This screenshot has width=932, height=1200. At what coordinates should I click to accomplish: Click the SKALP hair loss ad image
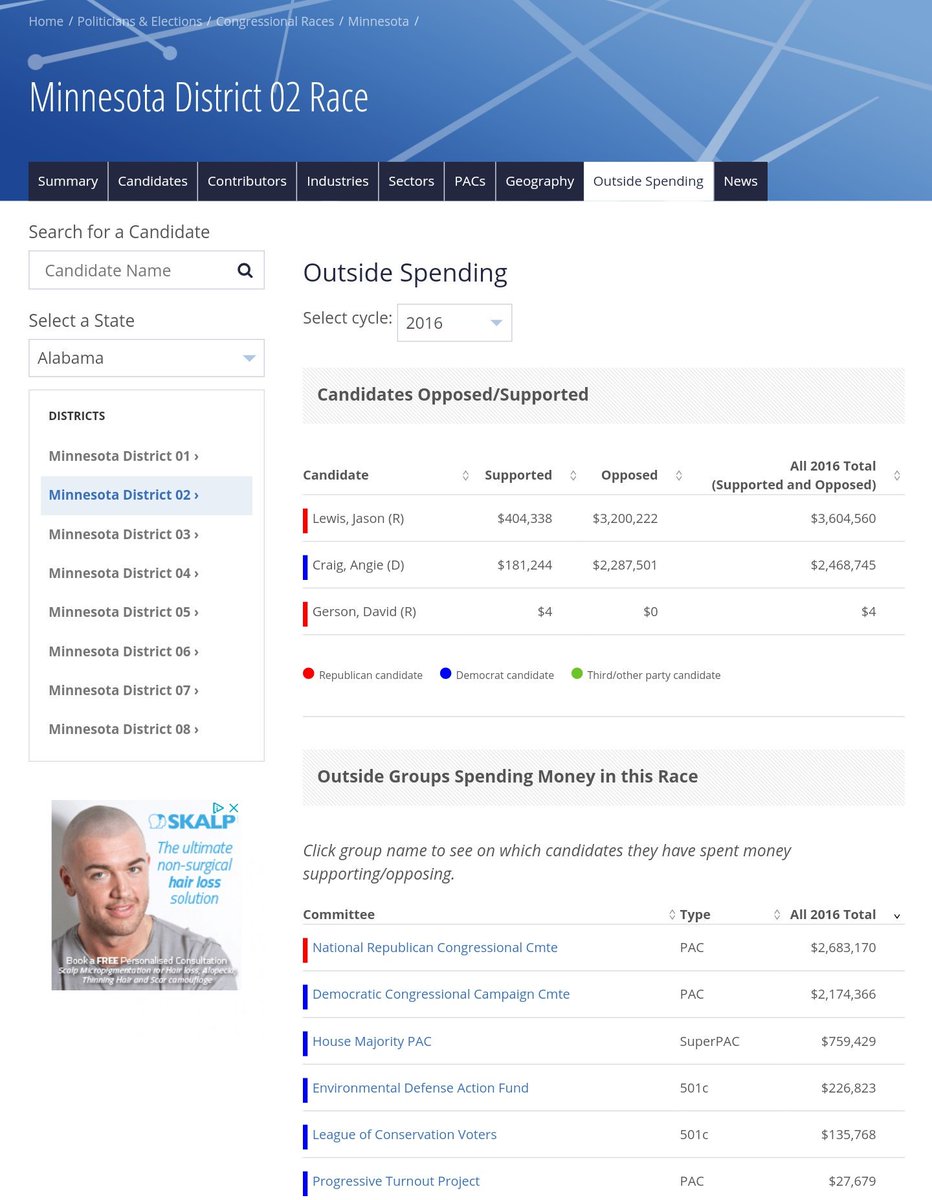[x=146, y=895]
